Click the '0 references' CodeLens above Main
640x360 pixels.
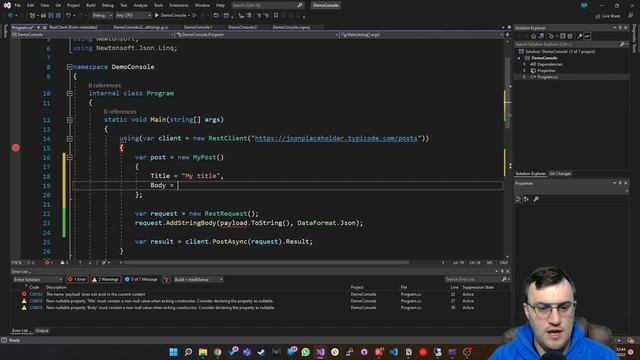coord(120,111)
